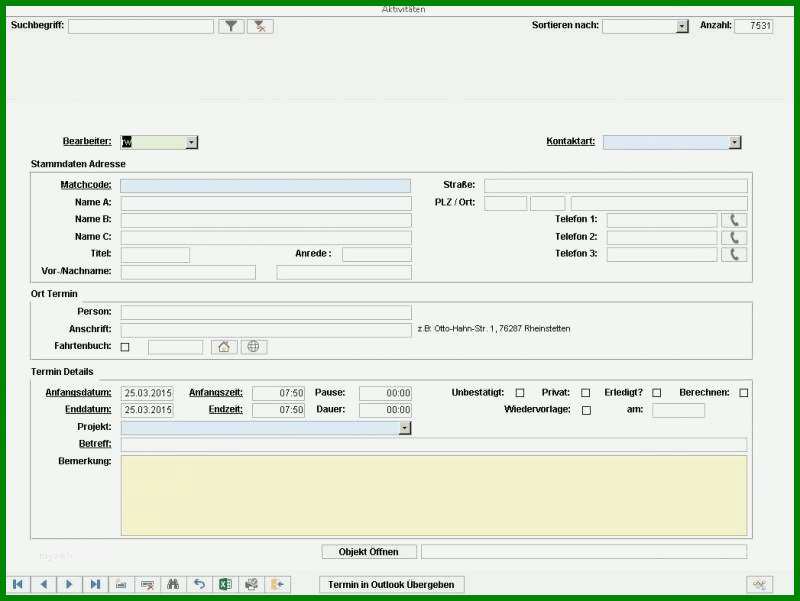Click the print icon in bottom toolbar
Viewport: 800px width, 601px height.
coord(252,584)
